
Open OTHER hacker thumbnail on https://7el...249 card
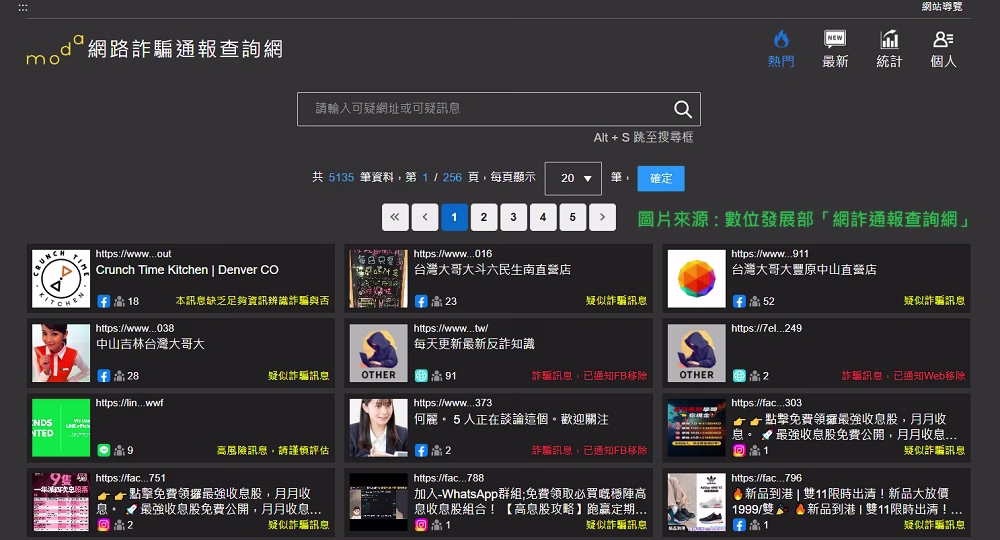pos(696,353)
